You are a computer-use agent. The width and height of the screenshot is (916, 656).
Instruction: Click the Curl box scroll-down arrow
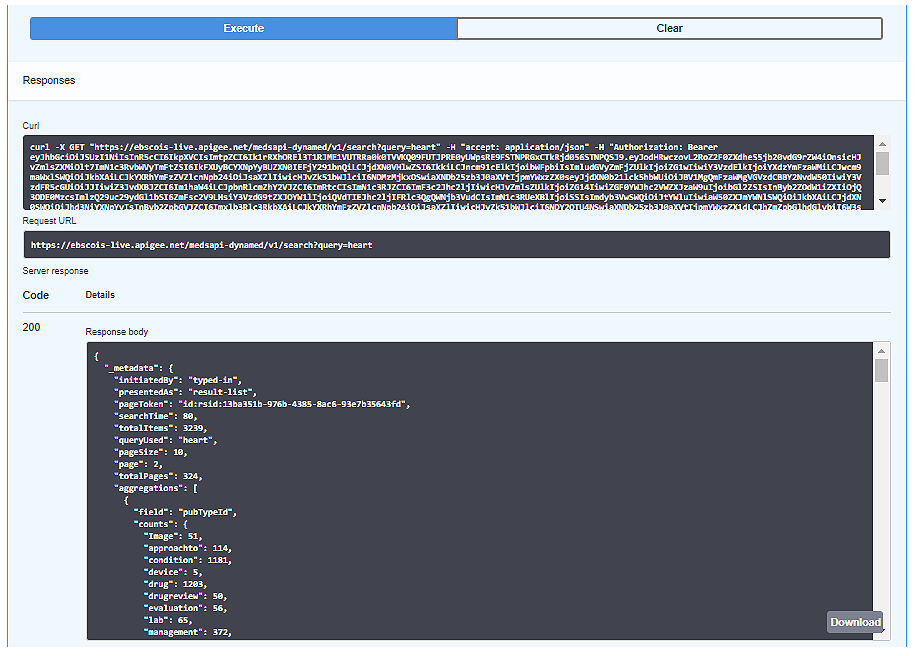(882, 201)
